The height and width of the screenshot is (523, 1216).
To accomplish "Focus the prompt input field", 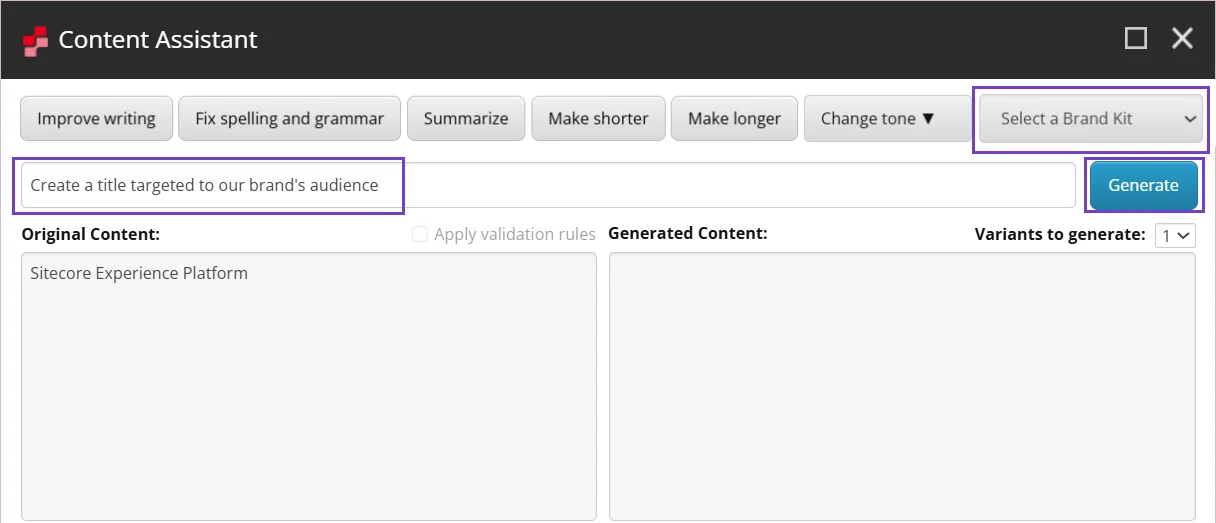I will coord(548,185).
